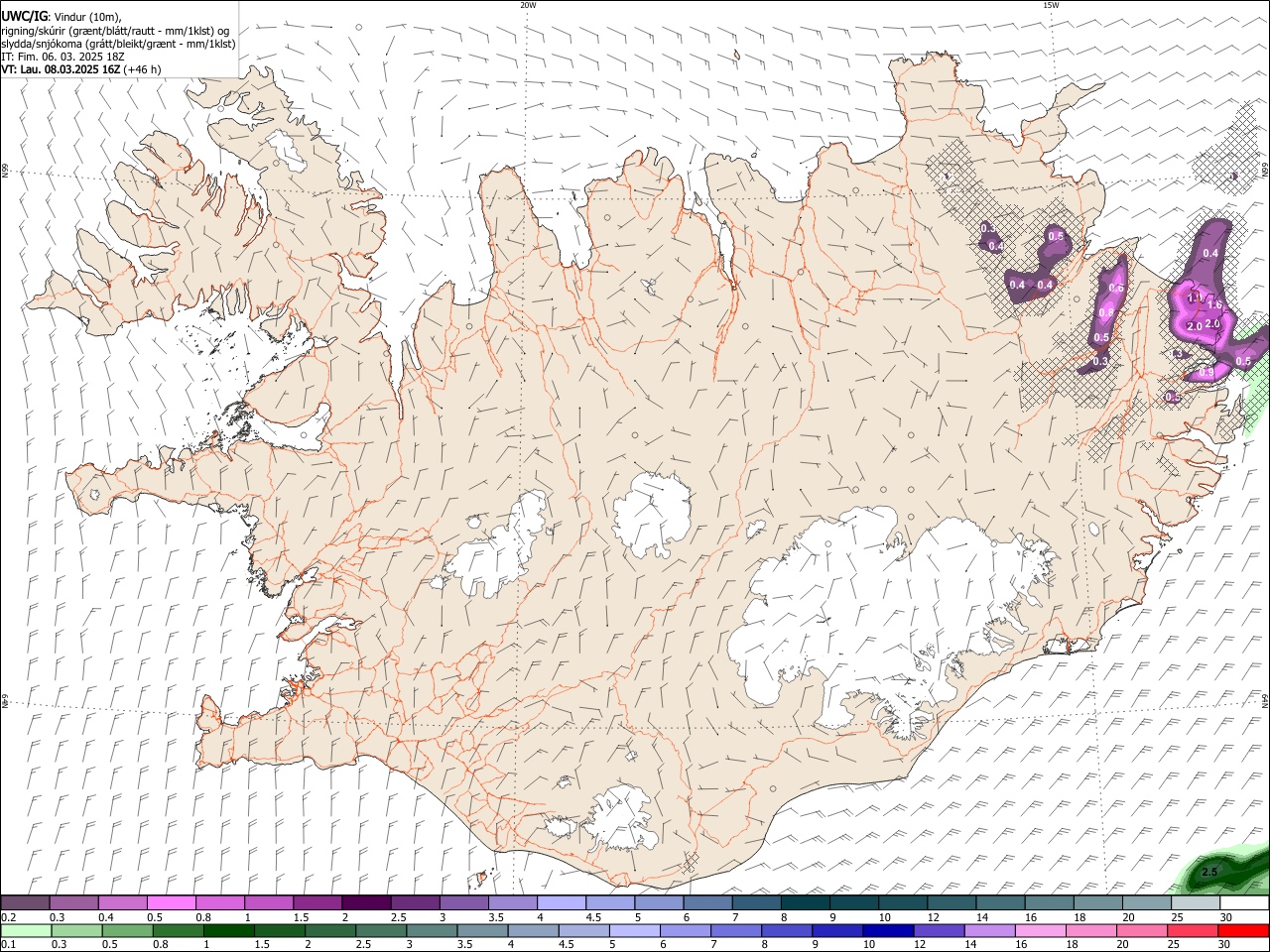Click the light lavender swatch in top legend row
The width and height of the screenshot is (1270, 952).
[561, 903]
